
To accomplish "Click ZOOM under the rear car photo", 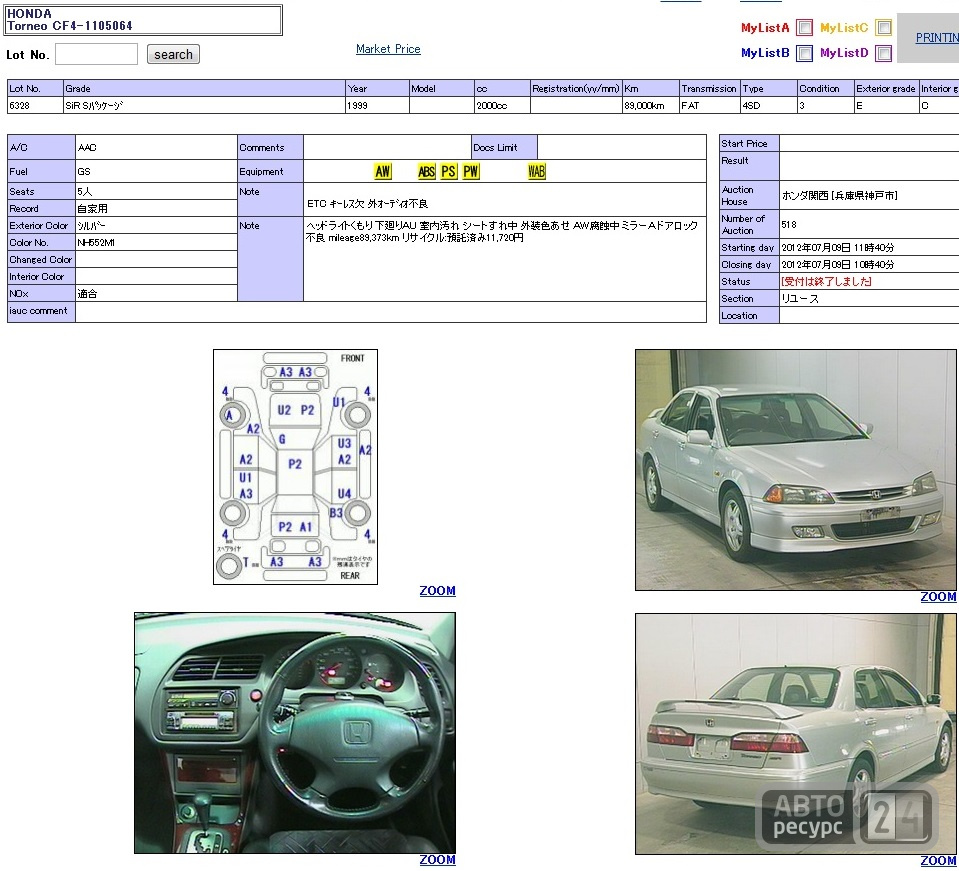I will pyautogui.click(x=938, y=861).
